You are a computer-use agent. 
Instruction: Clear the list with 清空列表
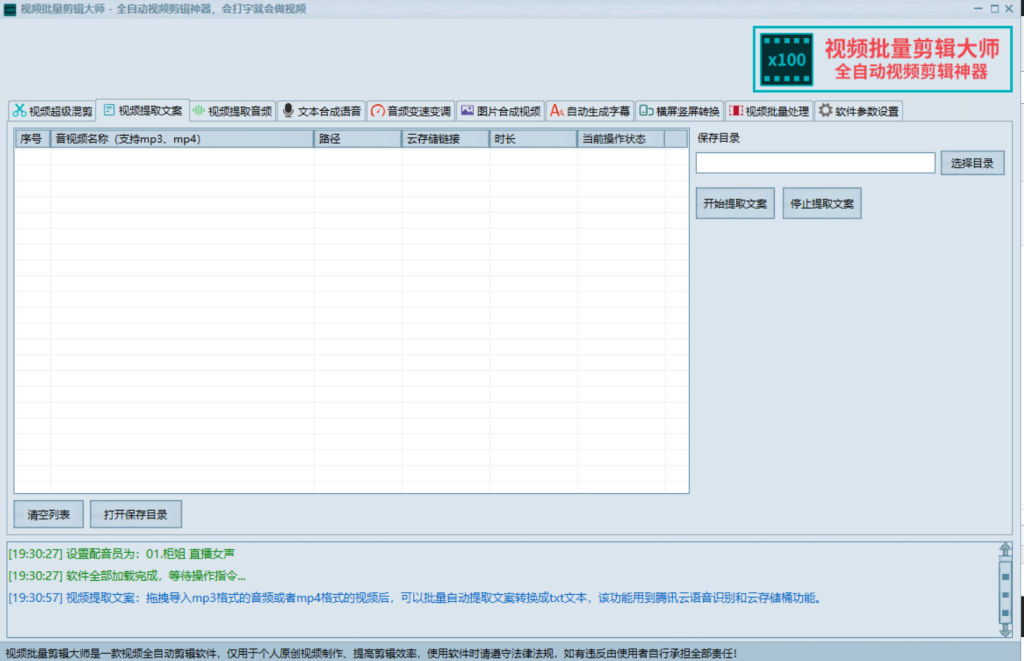[48, 514]
